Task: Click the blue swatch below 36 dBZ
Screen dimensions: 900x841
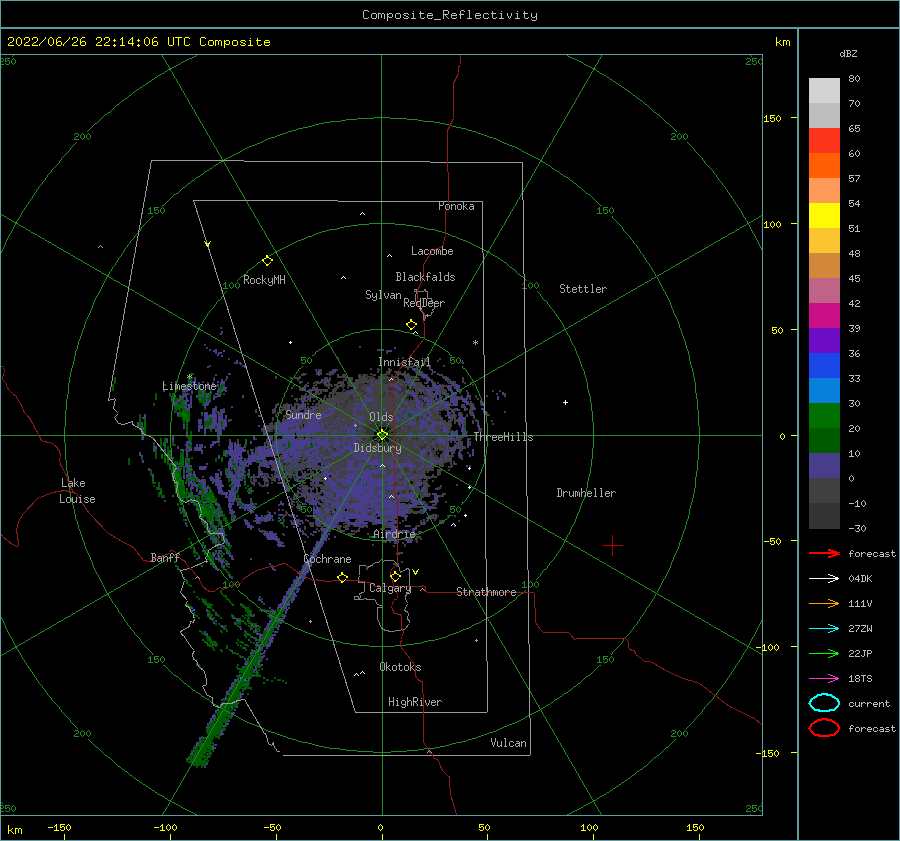Action: click(824, 365)
